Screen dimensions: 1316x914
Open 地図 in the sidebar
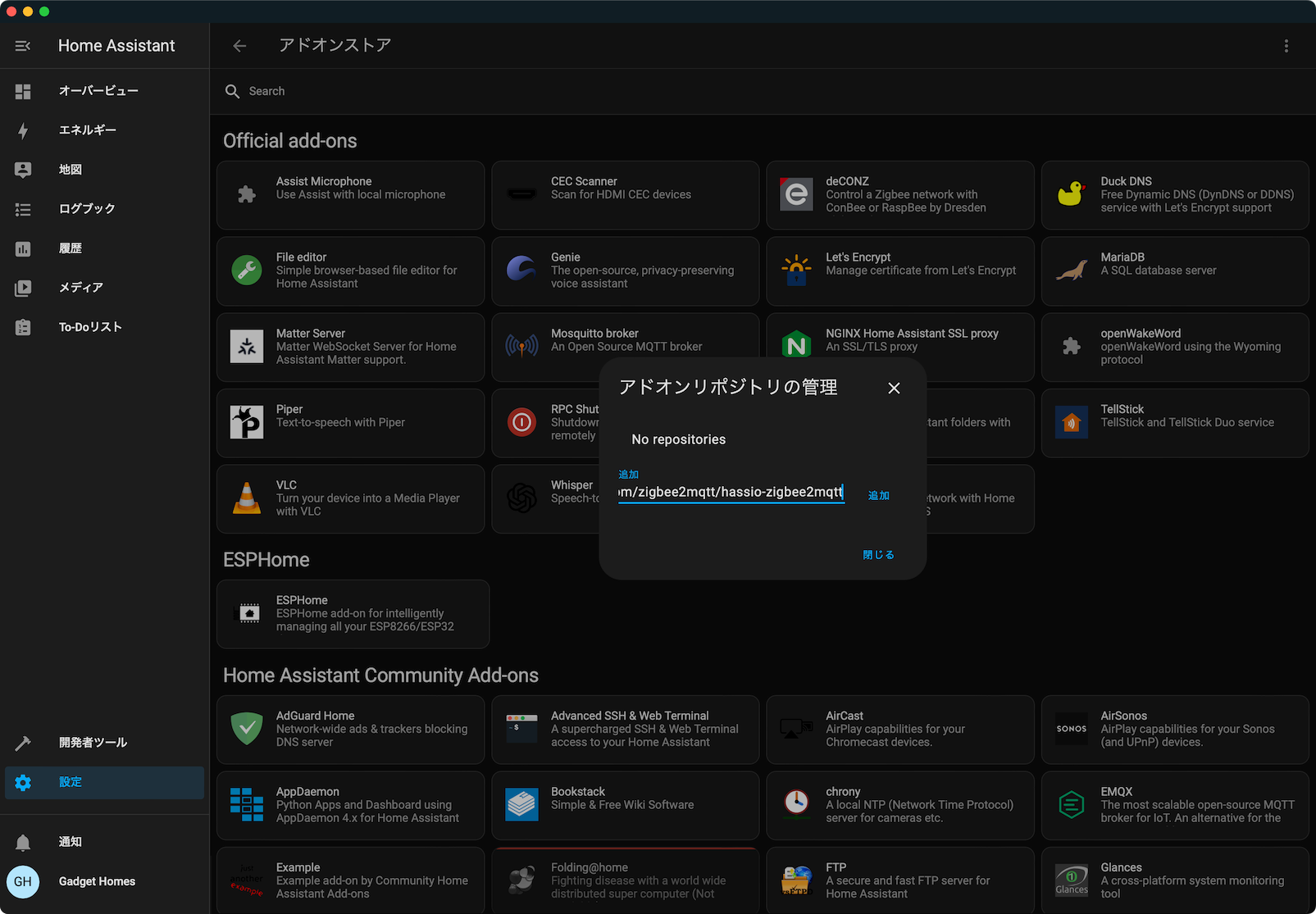(104, 170)
